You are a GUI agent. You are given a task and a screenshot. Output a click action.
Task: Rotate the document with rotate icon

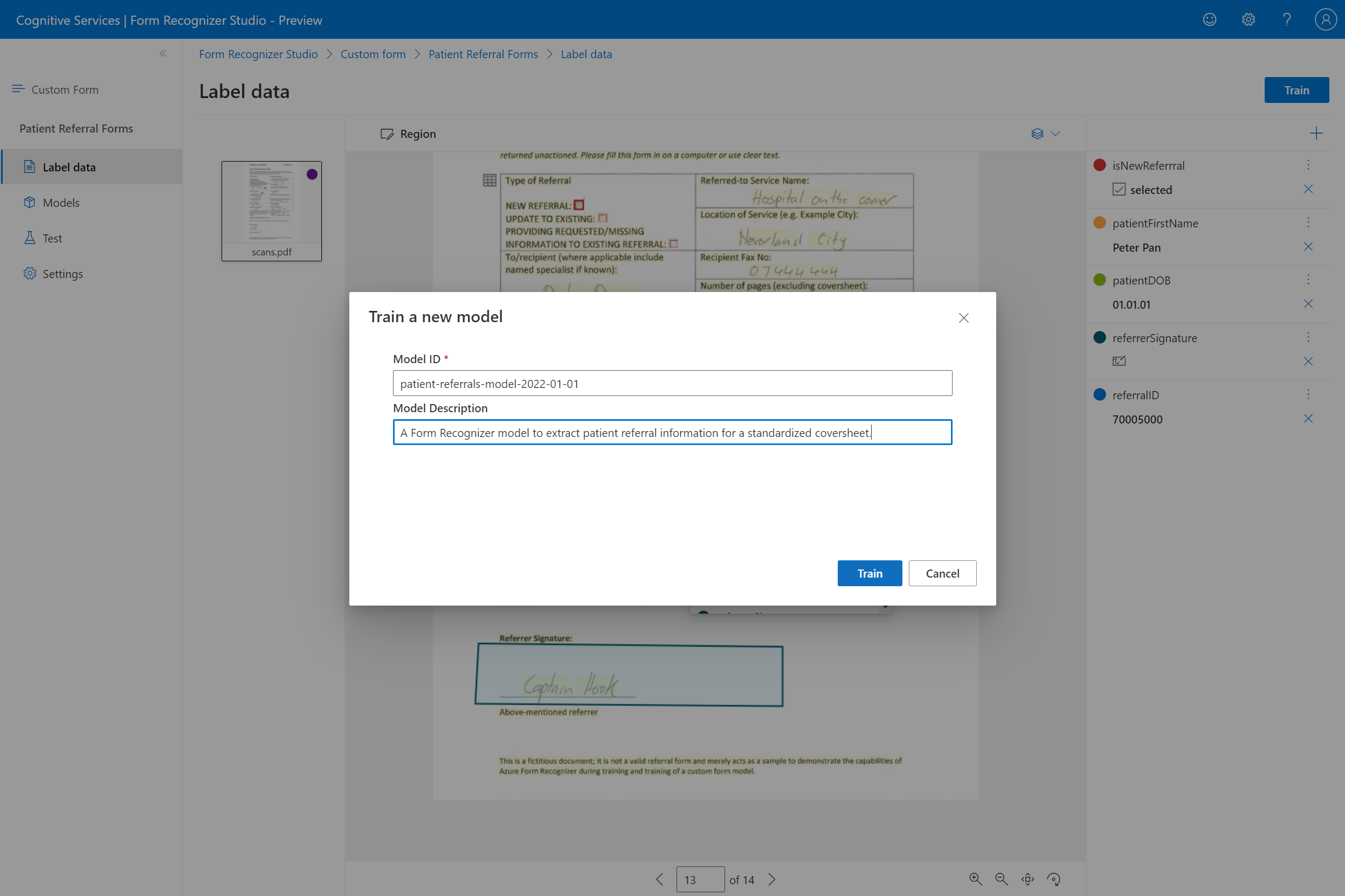coord(1053,879)
